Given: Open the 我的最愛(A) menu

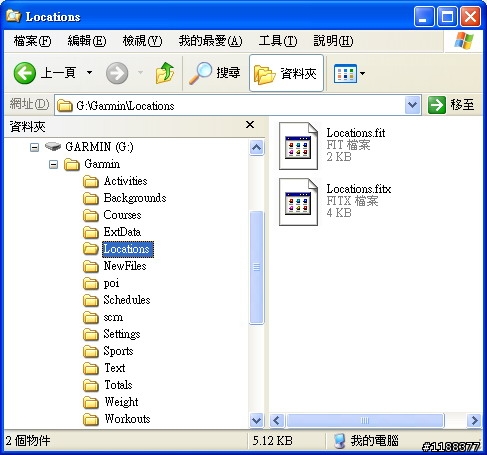Looking at the screenshot, I should pyautogui.click(x=211, y=41).
